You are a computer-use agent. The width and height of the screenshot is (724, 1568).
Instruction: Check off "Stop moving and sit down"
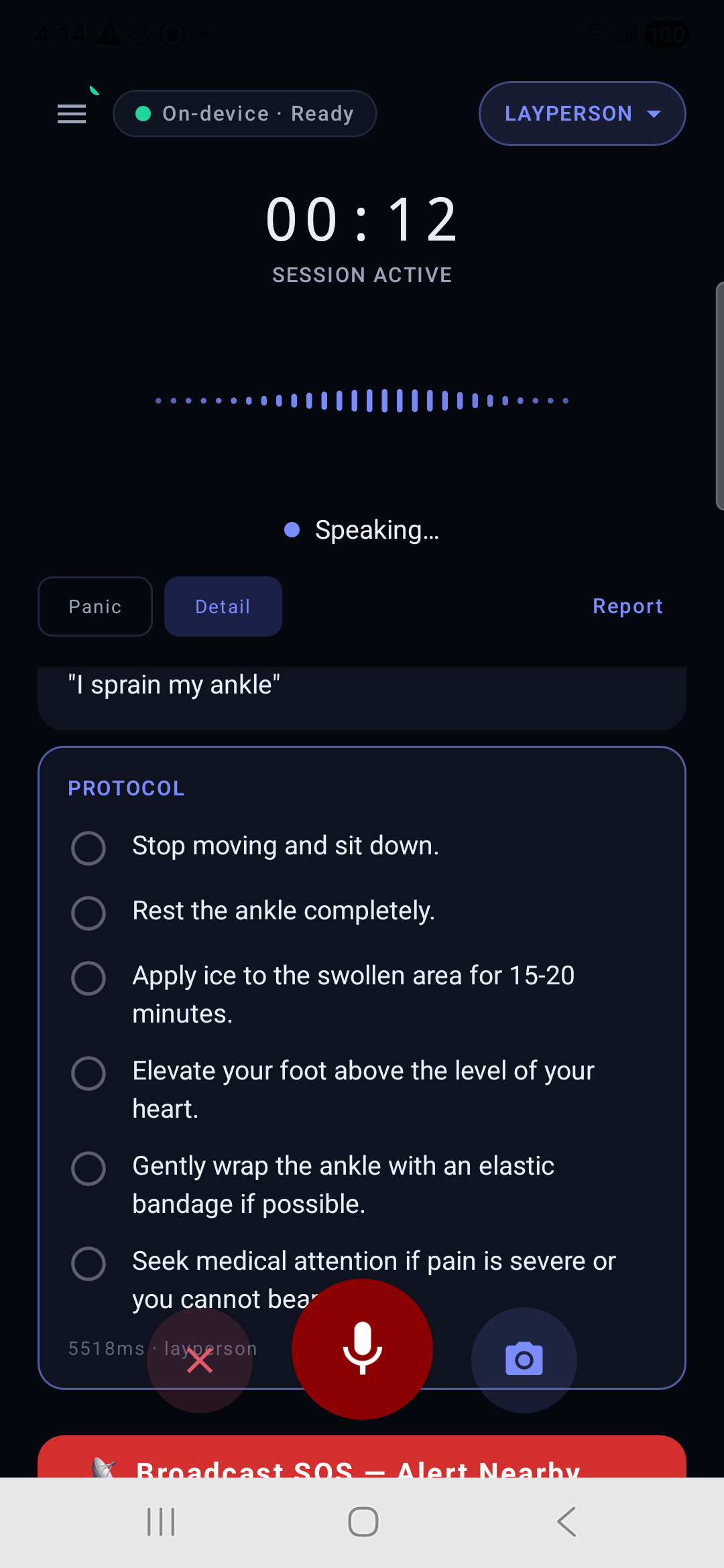(x=88, y=848)
